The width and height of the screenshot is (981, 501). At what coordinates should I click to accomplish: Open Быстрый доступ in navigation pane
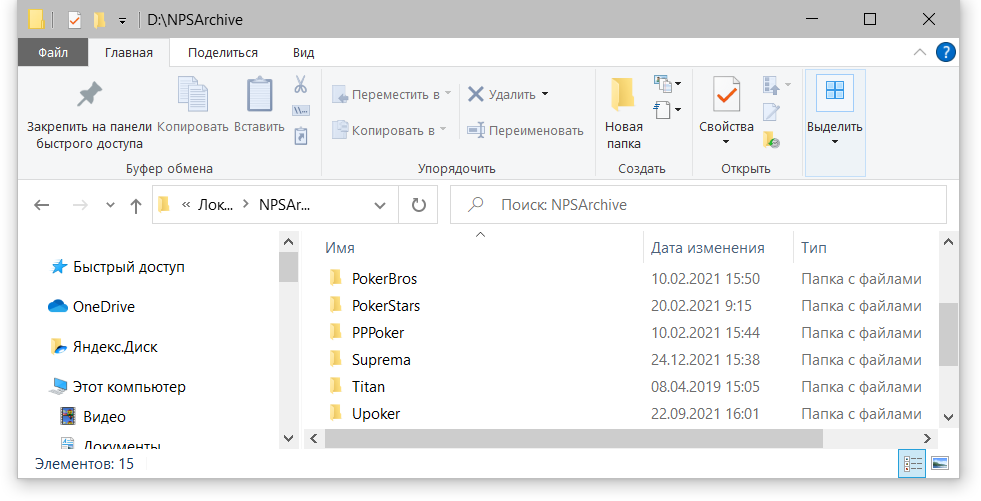[128, 267]
